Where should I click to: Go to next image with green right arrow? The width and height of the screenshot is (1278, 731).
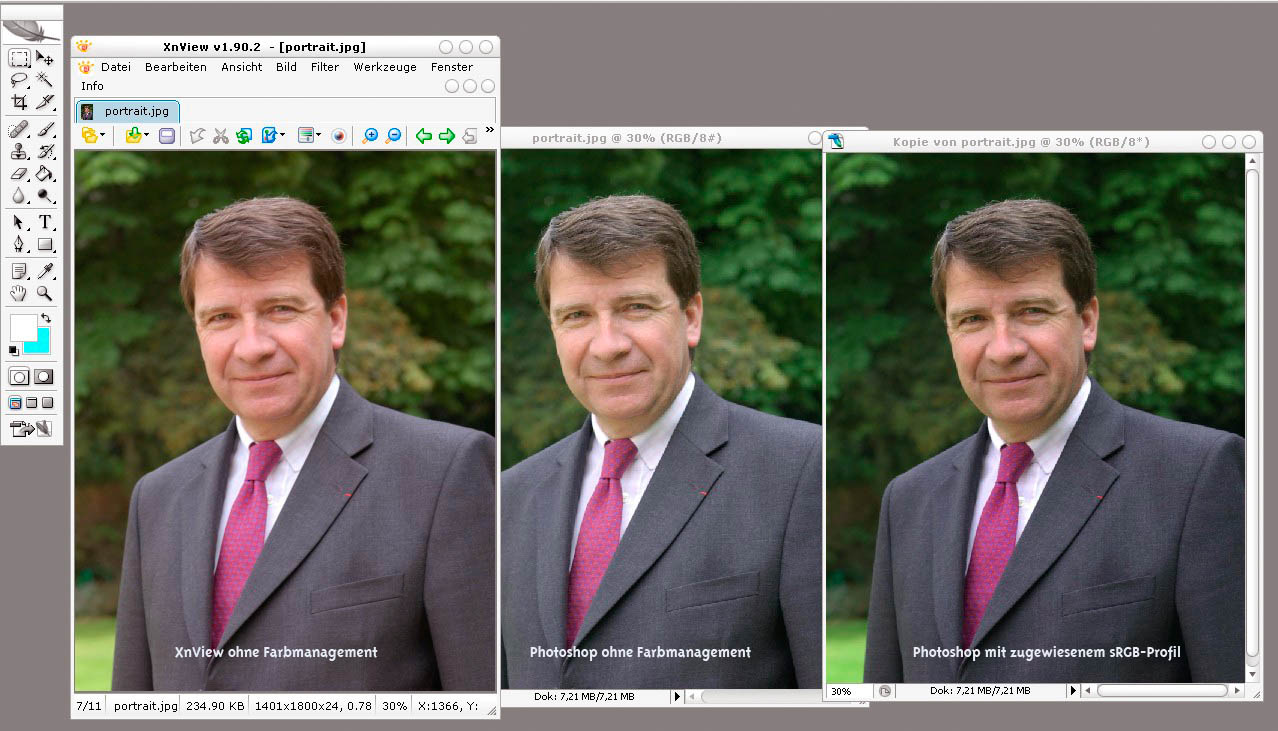click(x=446, y=135)
